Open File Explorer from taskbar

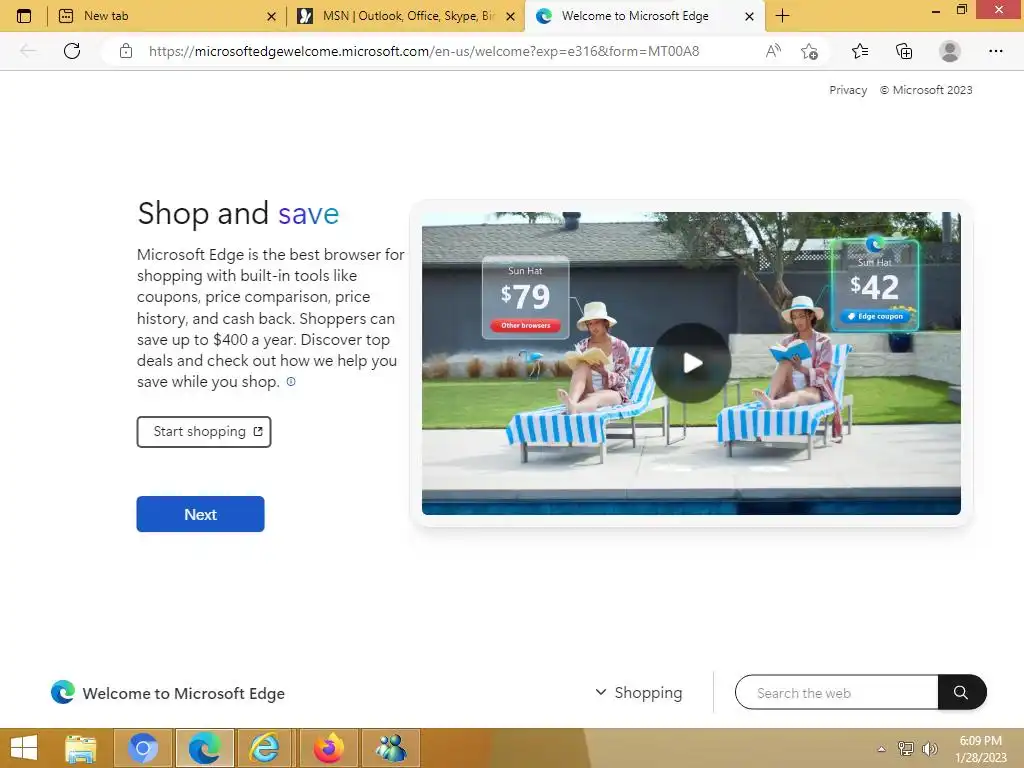(x=81, y=748)
